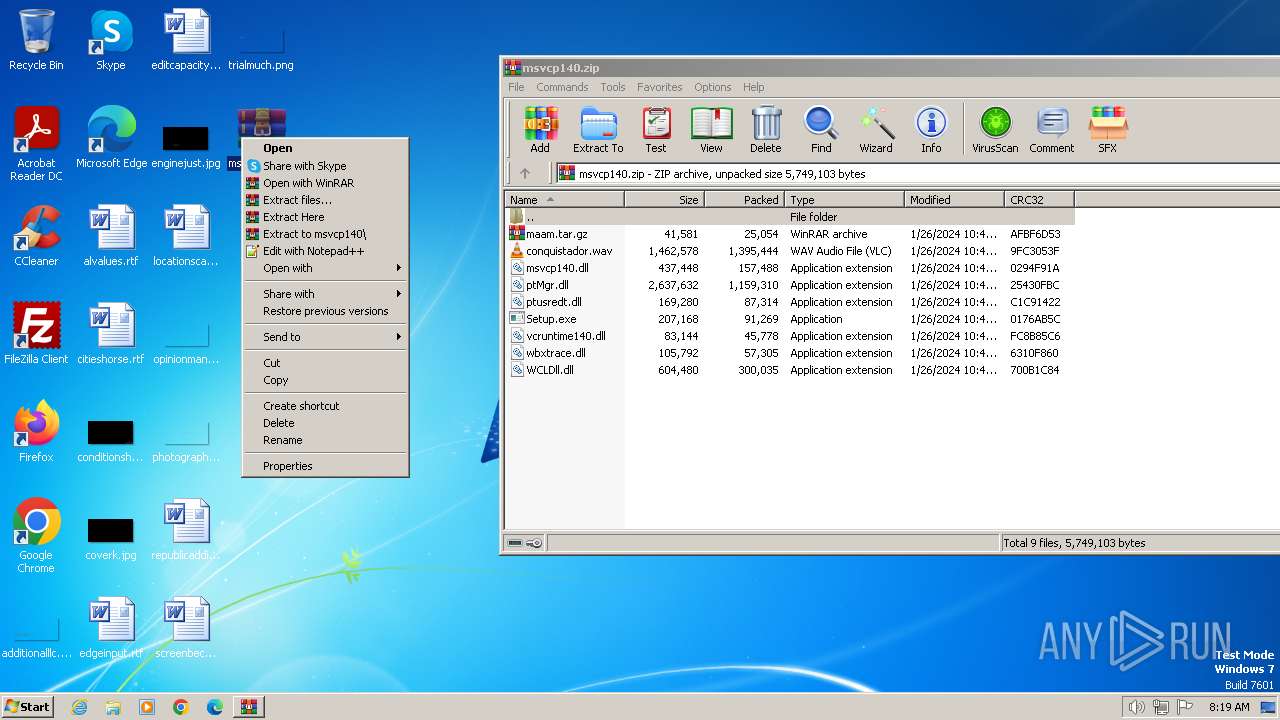This screenshot has height=720, width=1280.
Task: Select Google Chrome desktop icon
Action: [x=36, y=536]
